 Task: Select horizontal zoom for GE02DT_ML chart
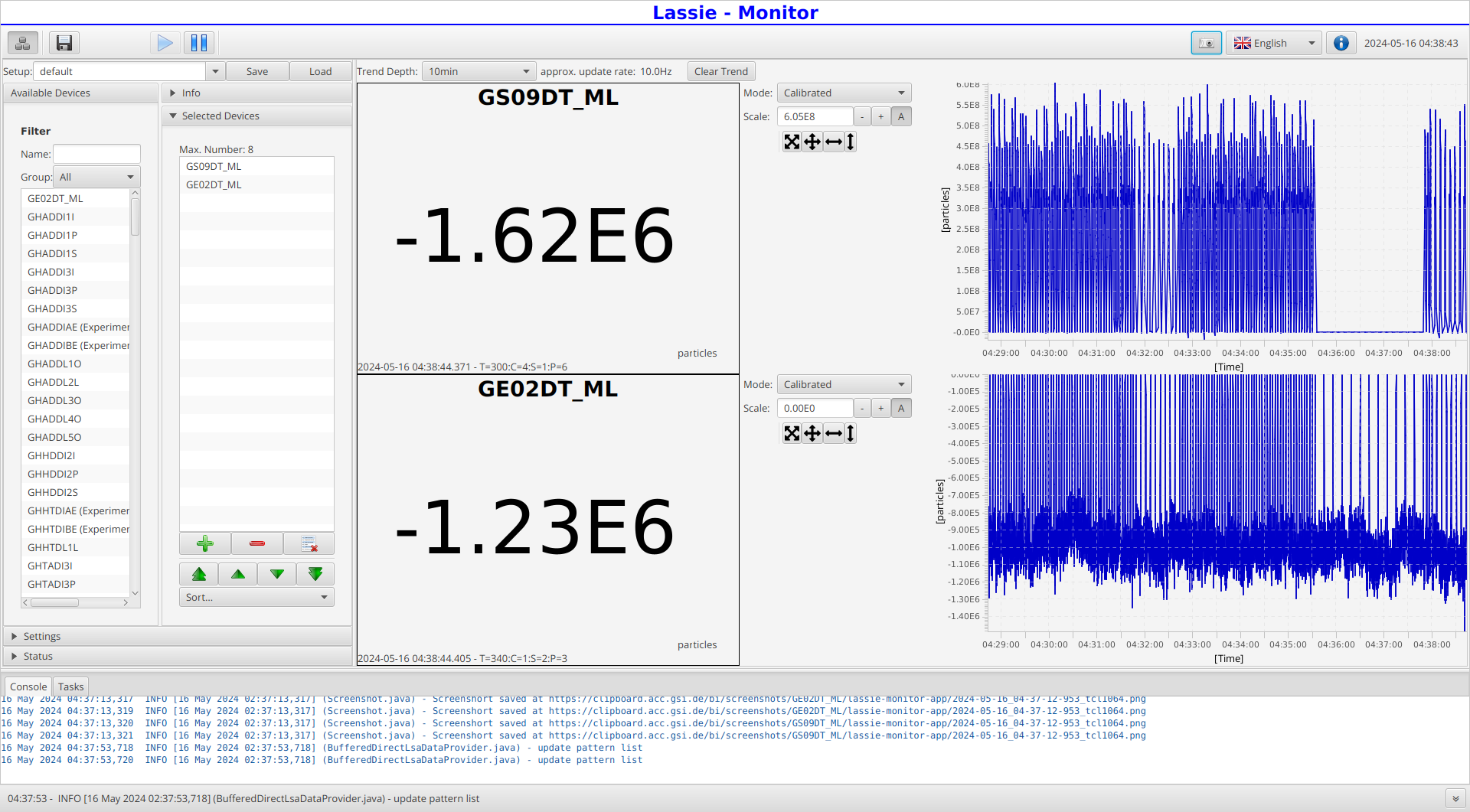[x=834, y=433]
